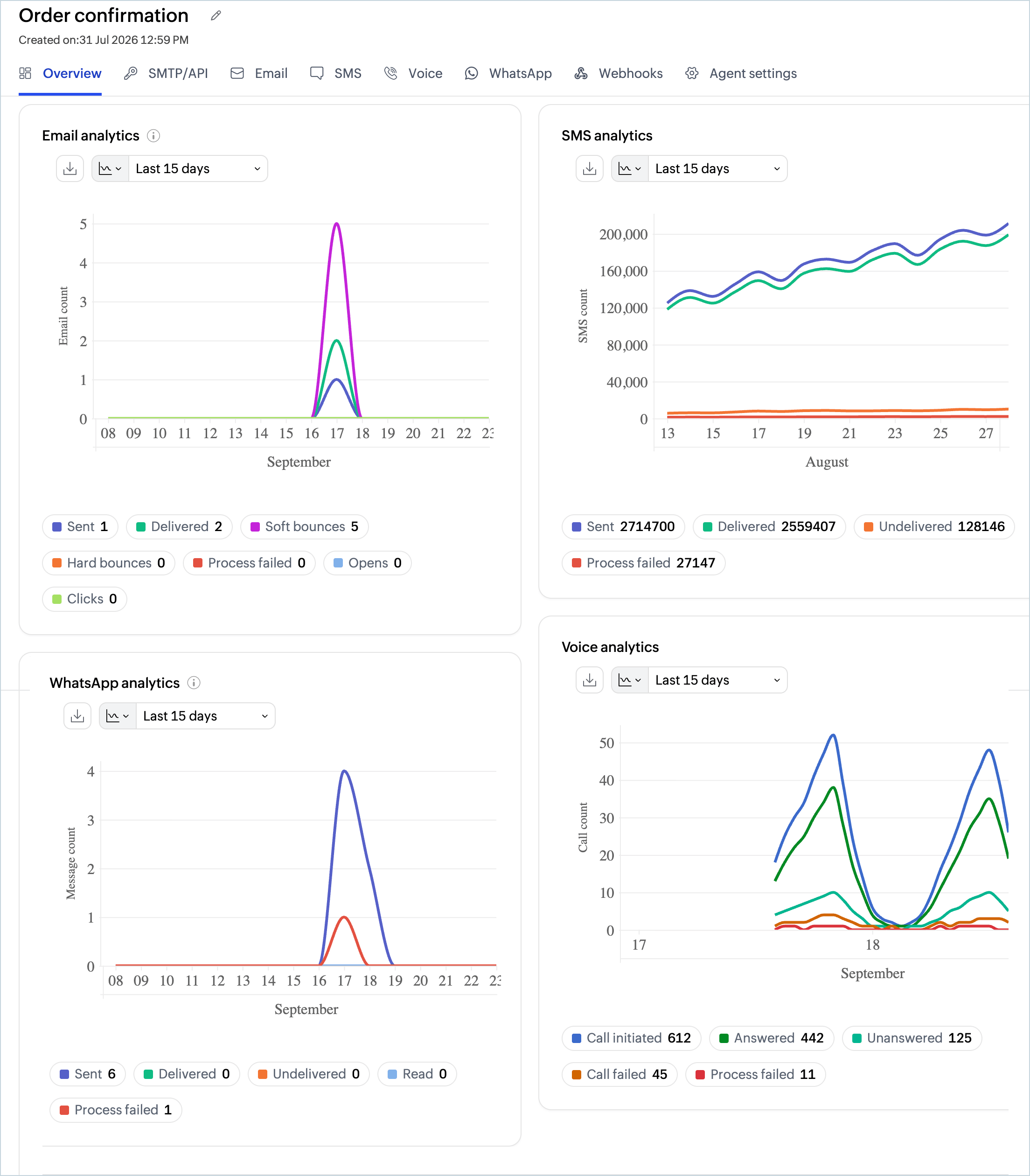The width and height of the screenshot is (1030, 1176).
Task: Open chart type selector in WhatsApp analytics
Action: coord(118,716)
